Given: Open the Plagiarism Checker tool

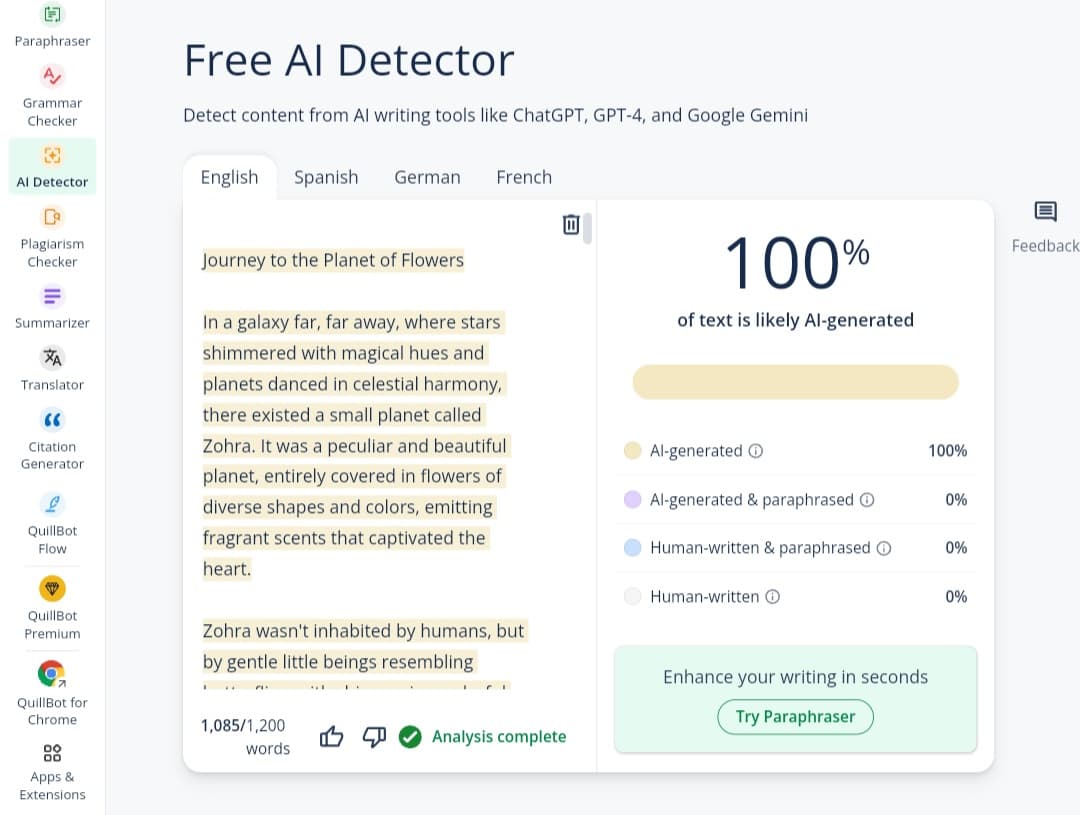Looking at the screenshot, I should [x=52, y=217].
